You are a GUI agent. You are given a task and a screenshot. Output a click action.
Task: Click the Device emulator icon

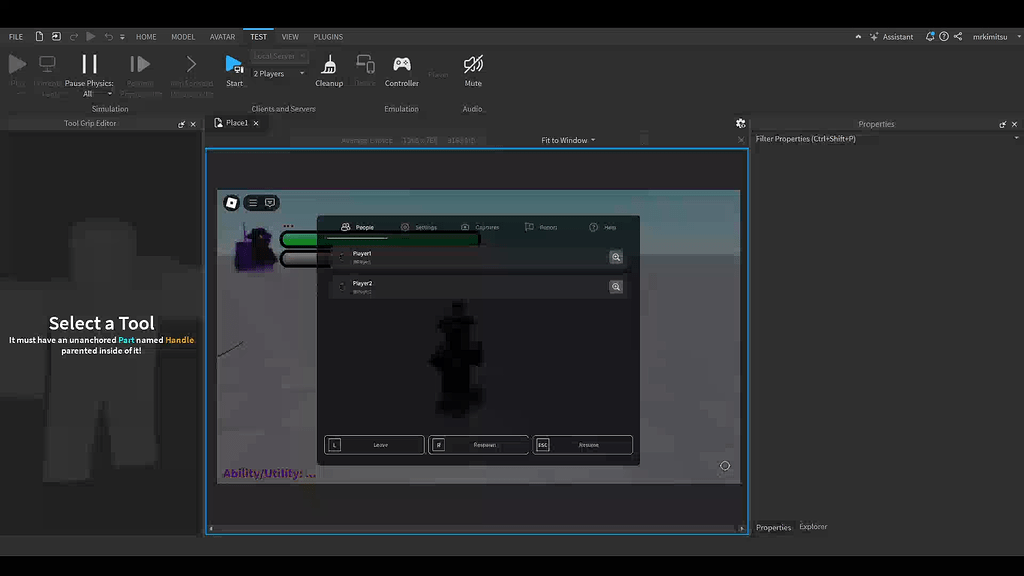click(365, 64)
